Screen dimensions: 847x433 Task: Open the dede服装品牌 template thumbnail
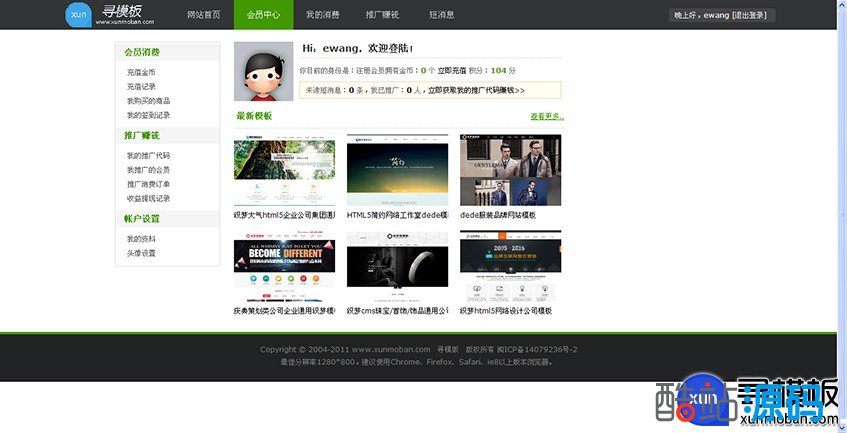[510, 169]
